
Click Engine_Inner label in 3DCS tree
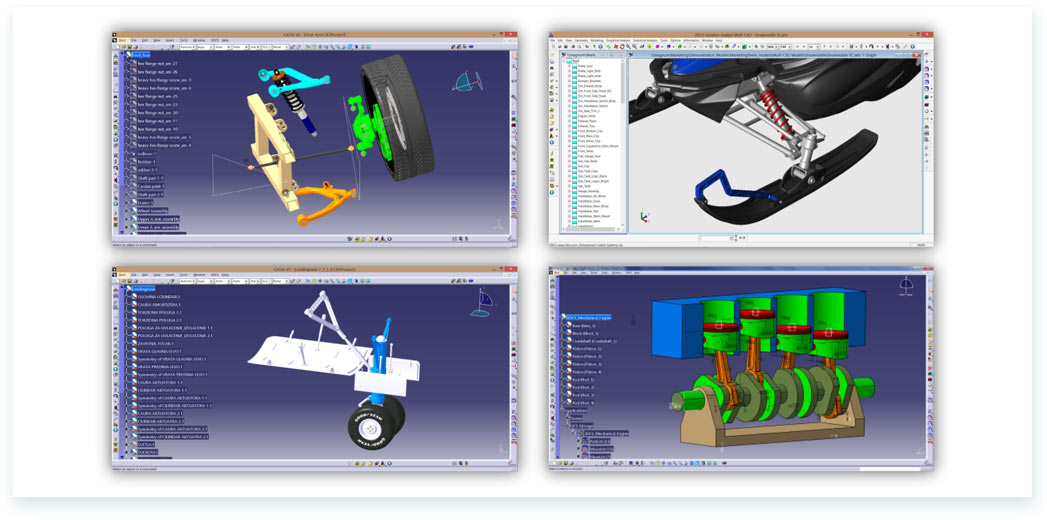coord(587,116)
